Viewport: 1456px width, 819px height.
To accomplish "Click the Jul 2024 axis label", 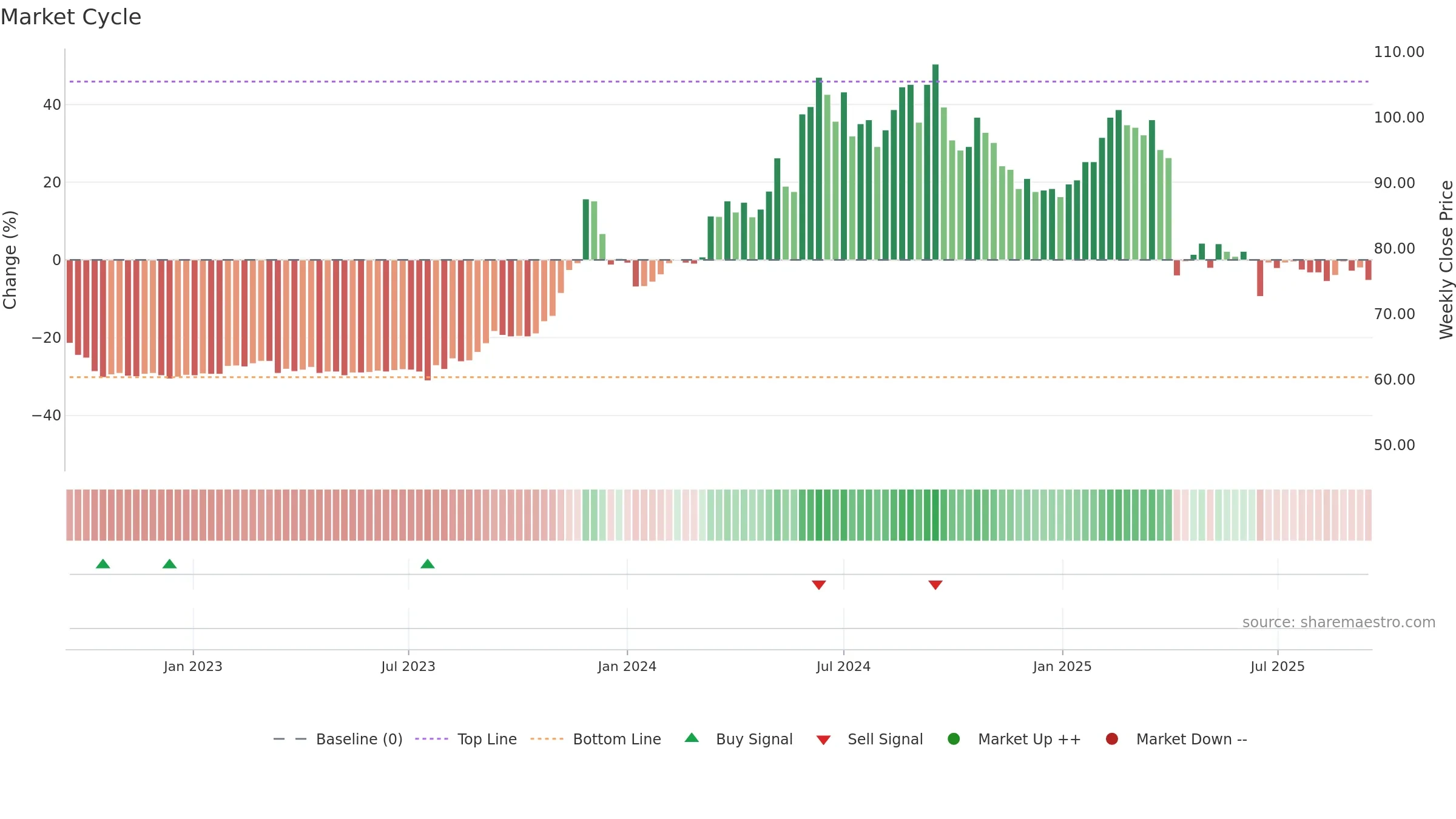I will click(x=843, y=666).
